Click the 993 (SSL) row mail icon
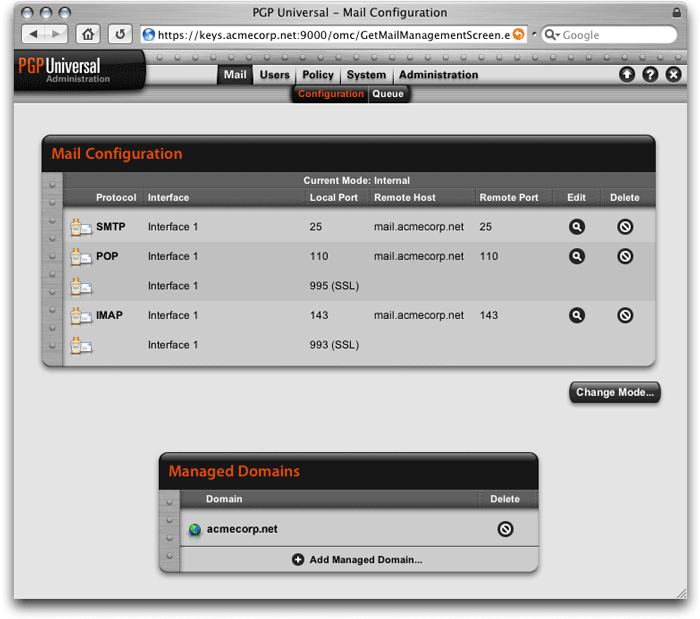 click(81, 345)
